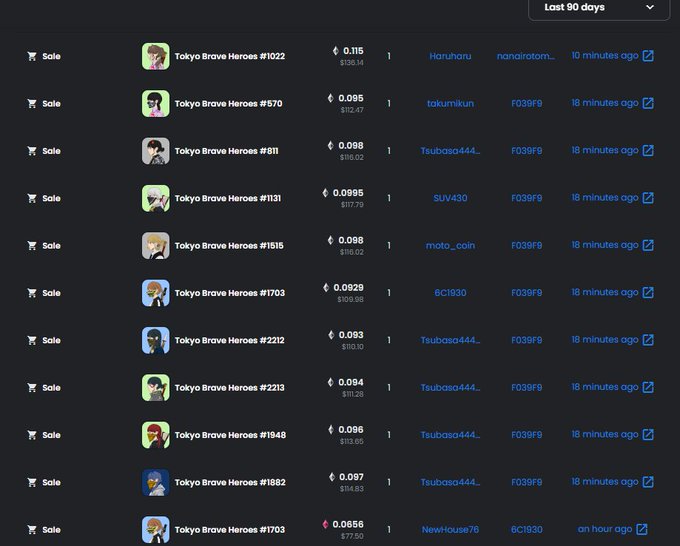Screen dimensions: 680x546
Task: Click Ethereum icon beside 0.097 price
Action: [332, 477]
